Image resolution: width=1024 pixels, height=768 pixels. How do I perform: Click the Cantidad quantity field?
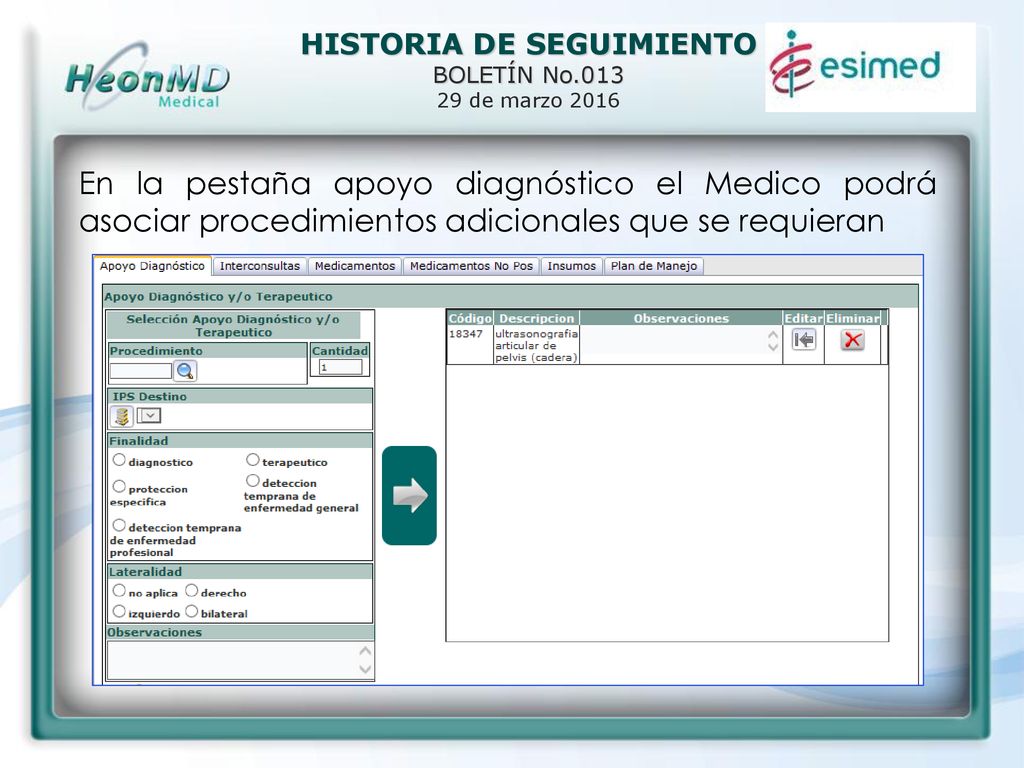[340, 367]
